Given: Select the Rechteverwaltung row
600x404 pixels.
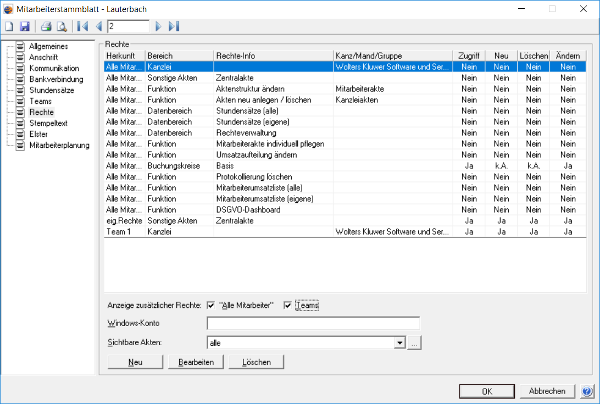Looking at the screenshot, I should click(345, 133).
